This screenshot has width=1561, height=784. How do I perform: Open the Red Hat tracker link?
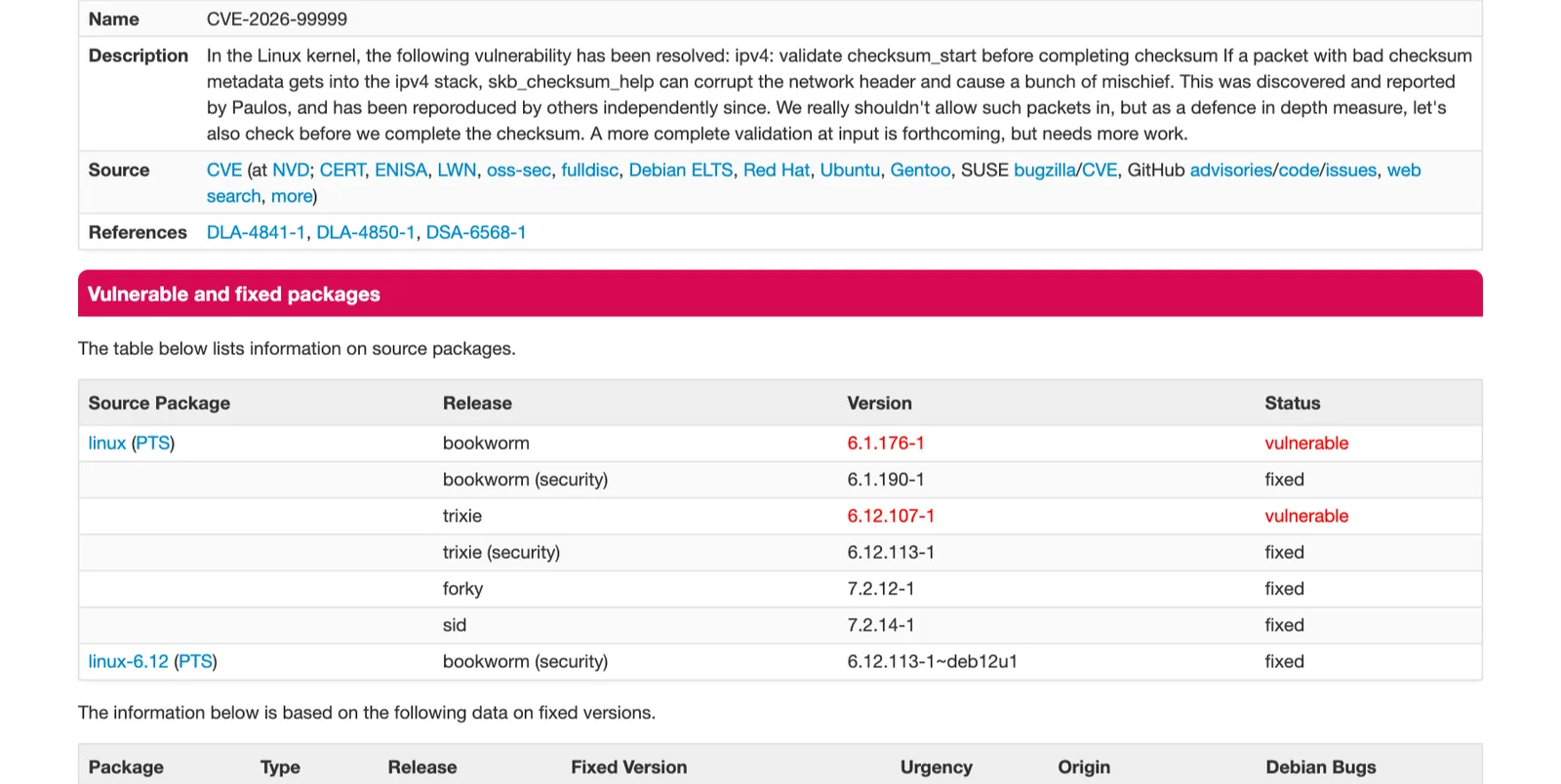(x=777, y=170)
